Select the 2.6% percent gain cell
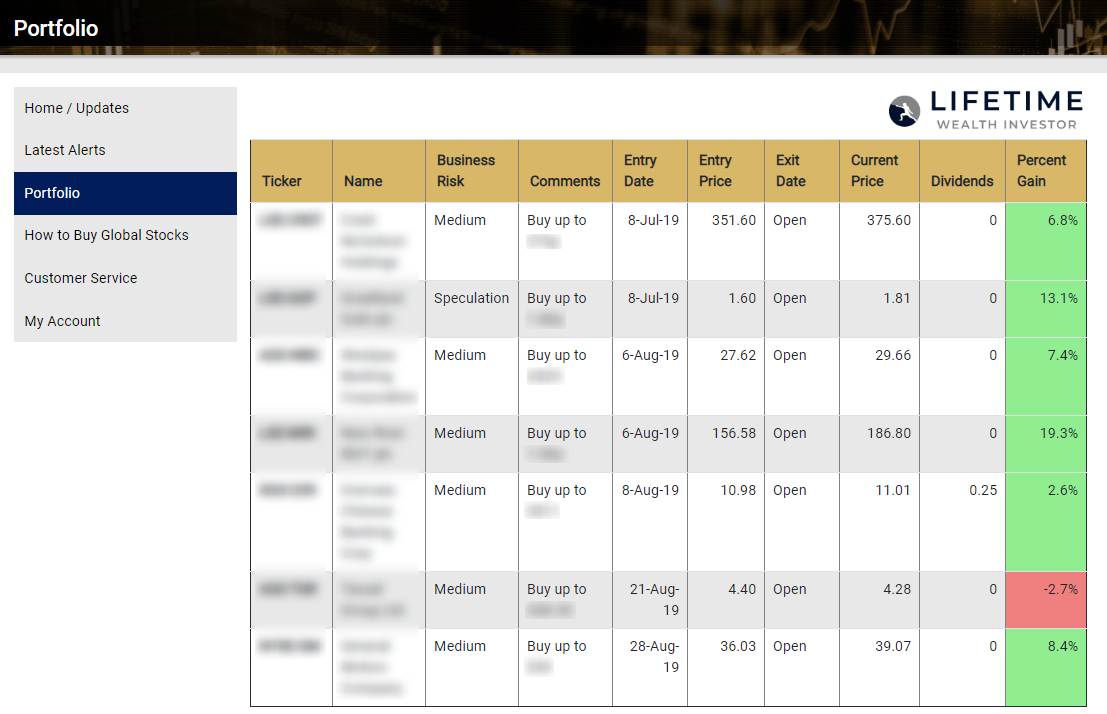1107x714 pixels. [1046, 522]
